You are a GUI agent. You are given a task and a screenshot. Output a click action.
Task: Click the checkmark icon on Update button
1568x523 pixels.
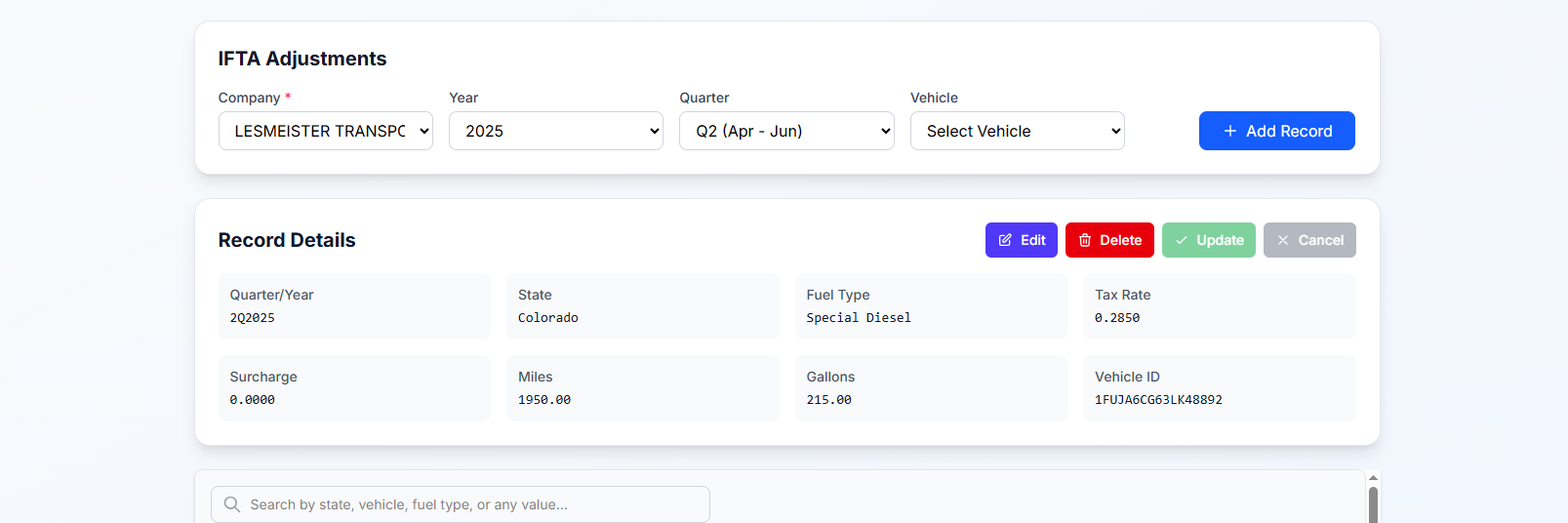point(1182,240)
